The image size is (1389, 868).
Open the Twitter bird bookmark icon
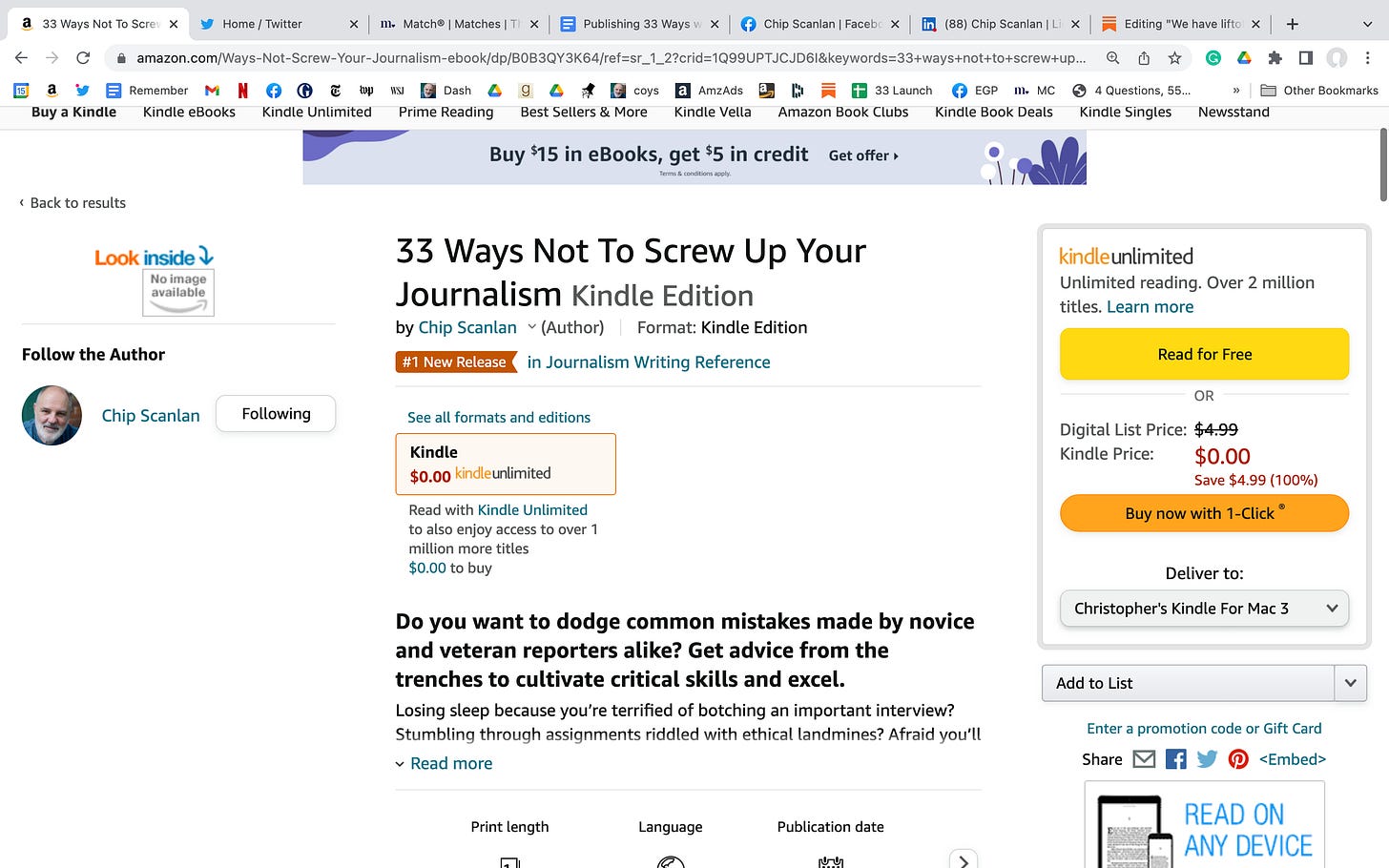[x=82, y=91]
